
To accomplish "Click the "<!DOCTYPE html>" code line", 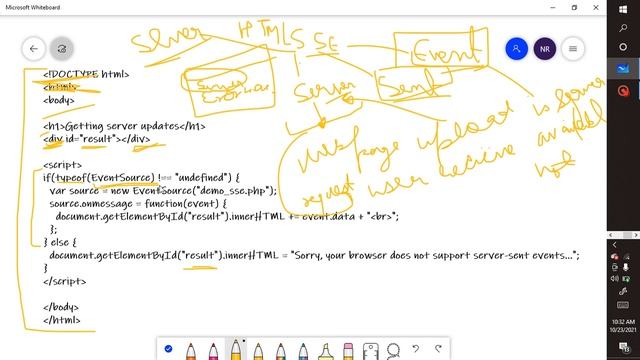I will (86, 74).
